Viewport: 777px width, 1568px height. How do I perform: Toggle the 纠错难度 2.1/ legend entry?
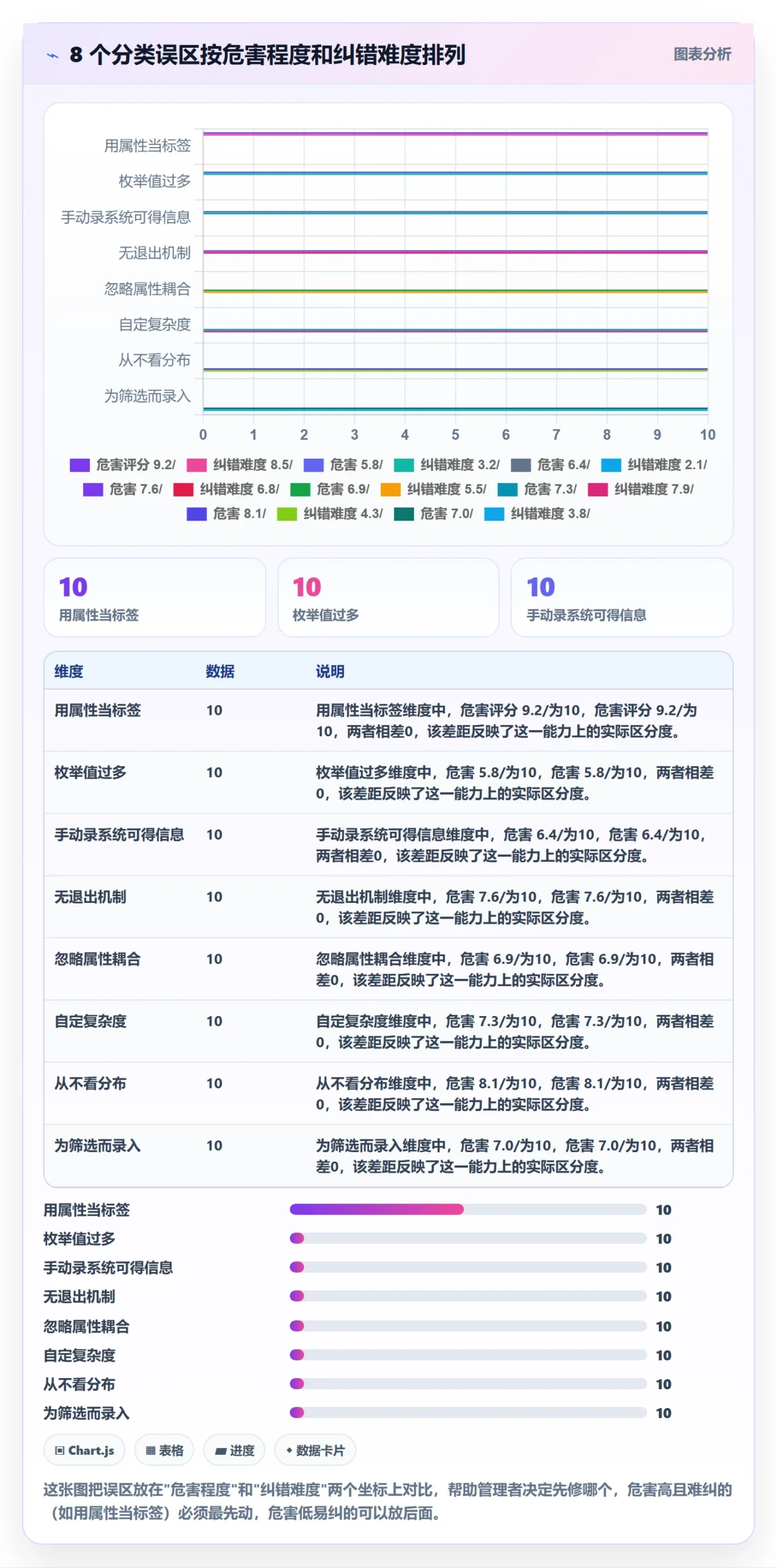[x=653, y=465]
